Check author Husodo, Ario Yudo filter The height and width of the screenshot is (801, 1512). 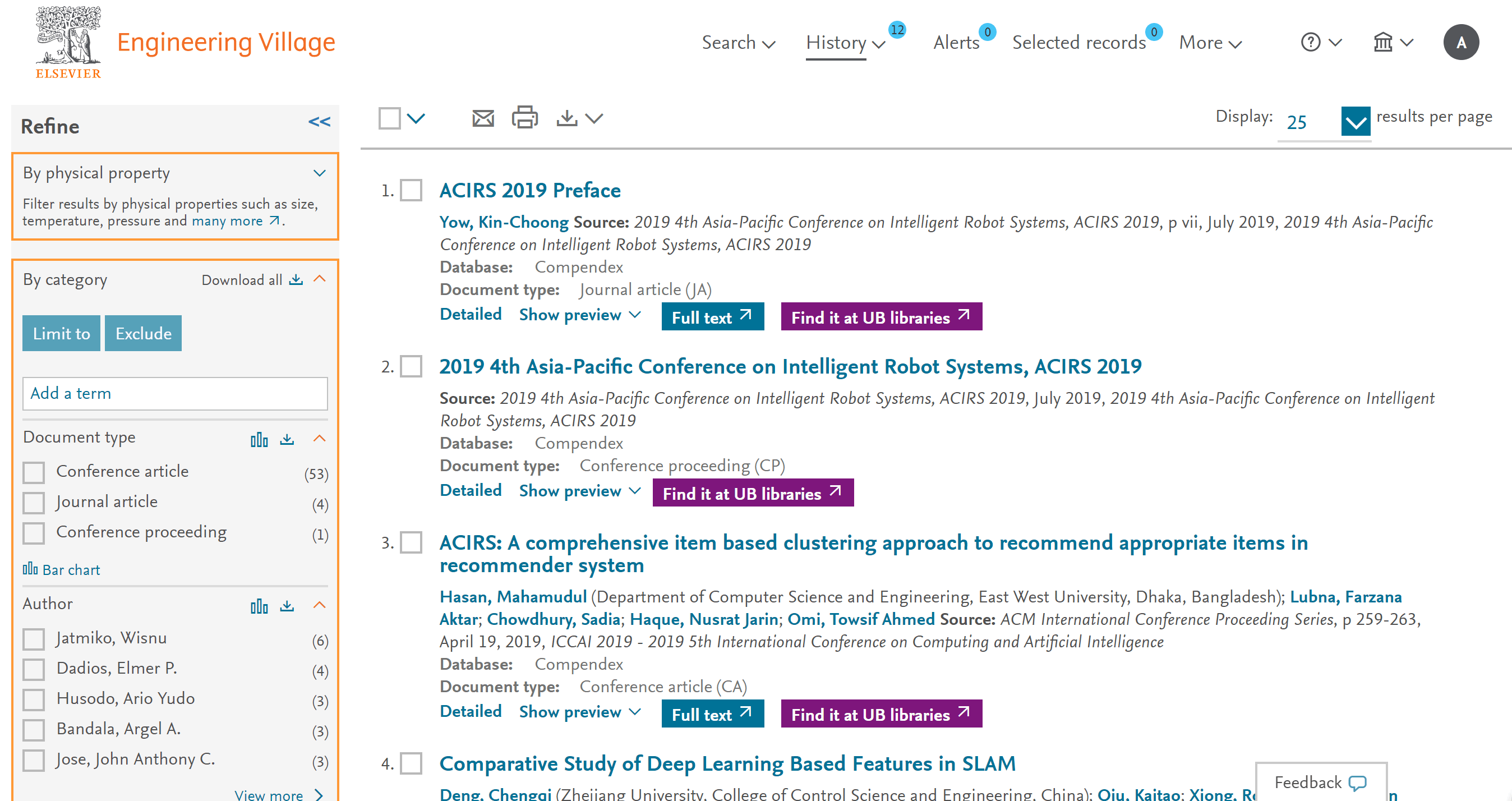tap(34, 699)
